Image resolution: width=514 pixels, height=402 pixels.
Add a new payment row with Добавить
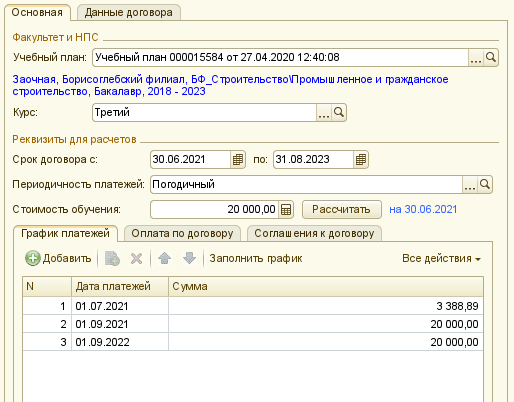[x=58, y=258]
